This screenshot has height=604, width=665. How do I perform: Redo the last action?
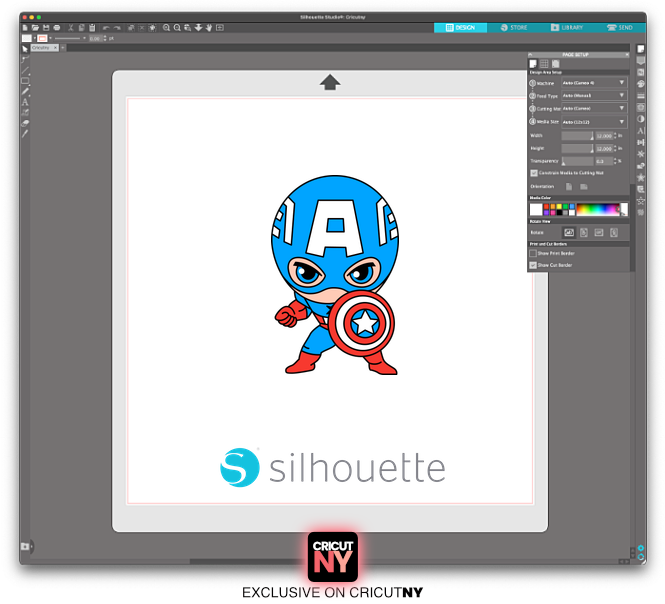pos(117,28)
